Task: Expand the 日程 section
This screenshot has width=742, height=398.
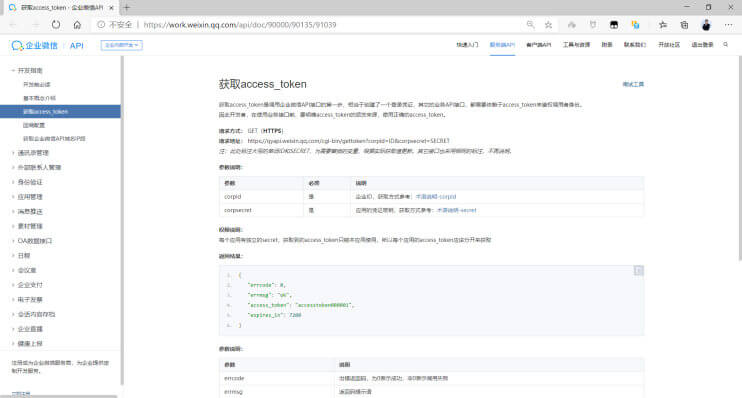Action: [13, 256]
